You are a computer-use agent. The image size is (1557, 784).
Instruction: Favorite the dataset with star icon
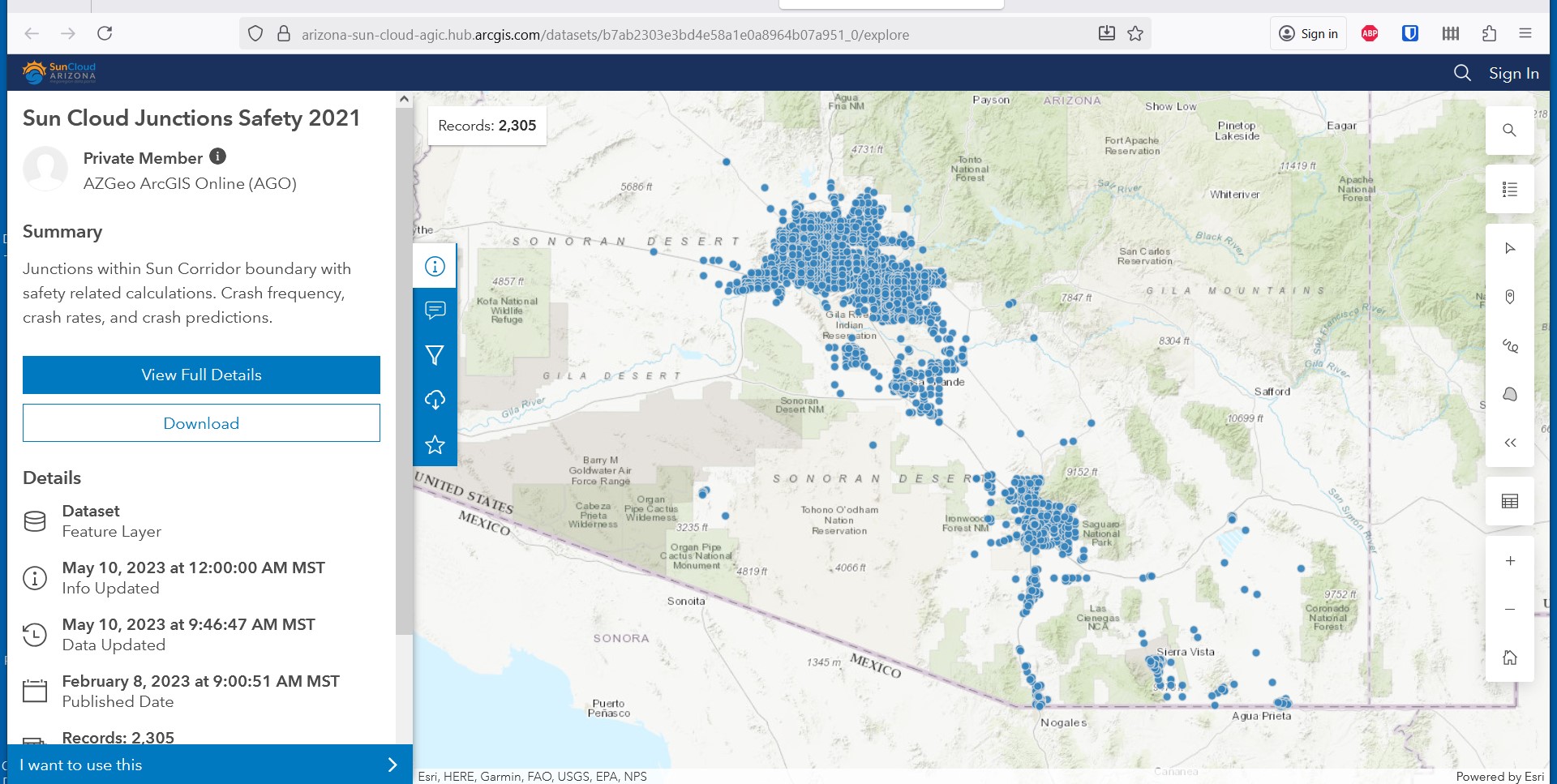click(435, 444)
